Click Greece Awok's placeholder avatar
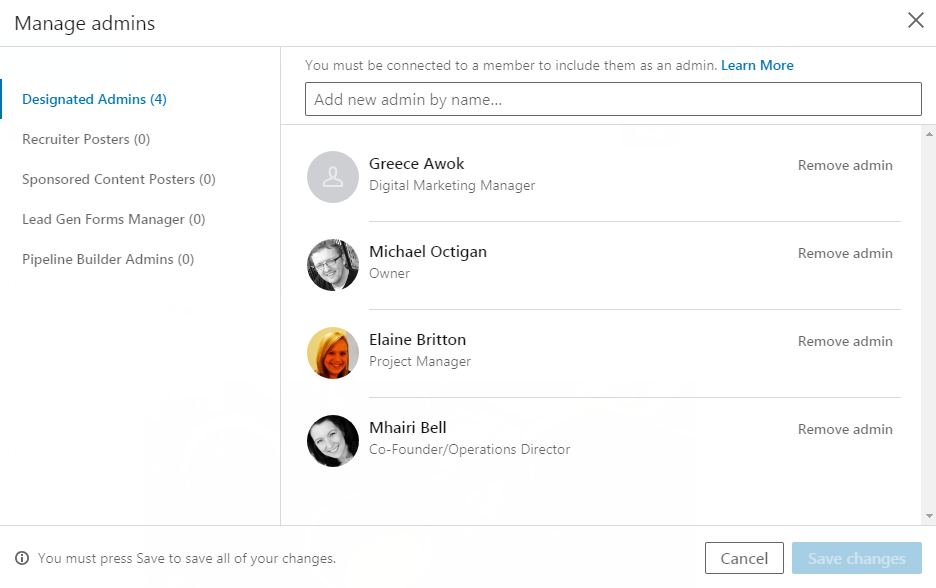 click(333, 177)
